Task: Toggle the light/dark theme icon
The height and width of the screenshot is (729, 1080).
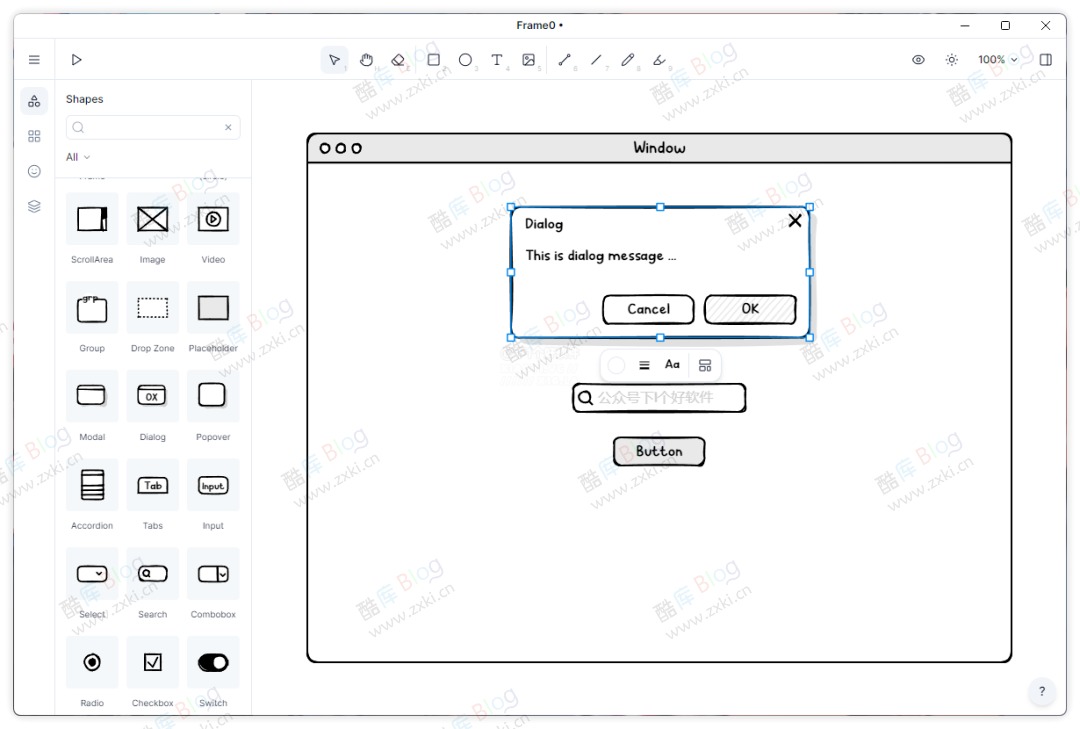Action: click(951, 60)
